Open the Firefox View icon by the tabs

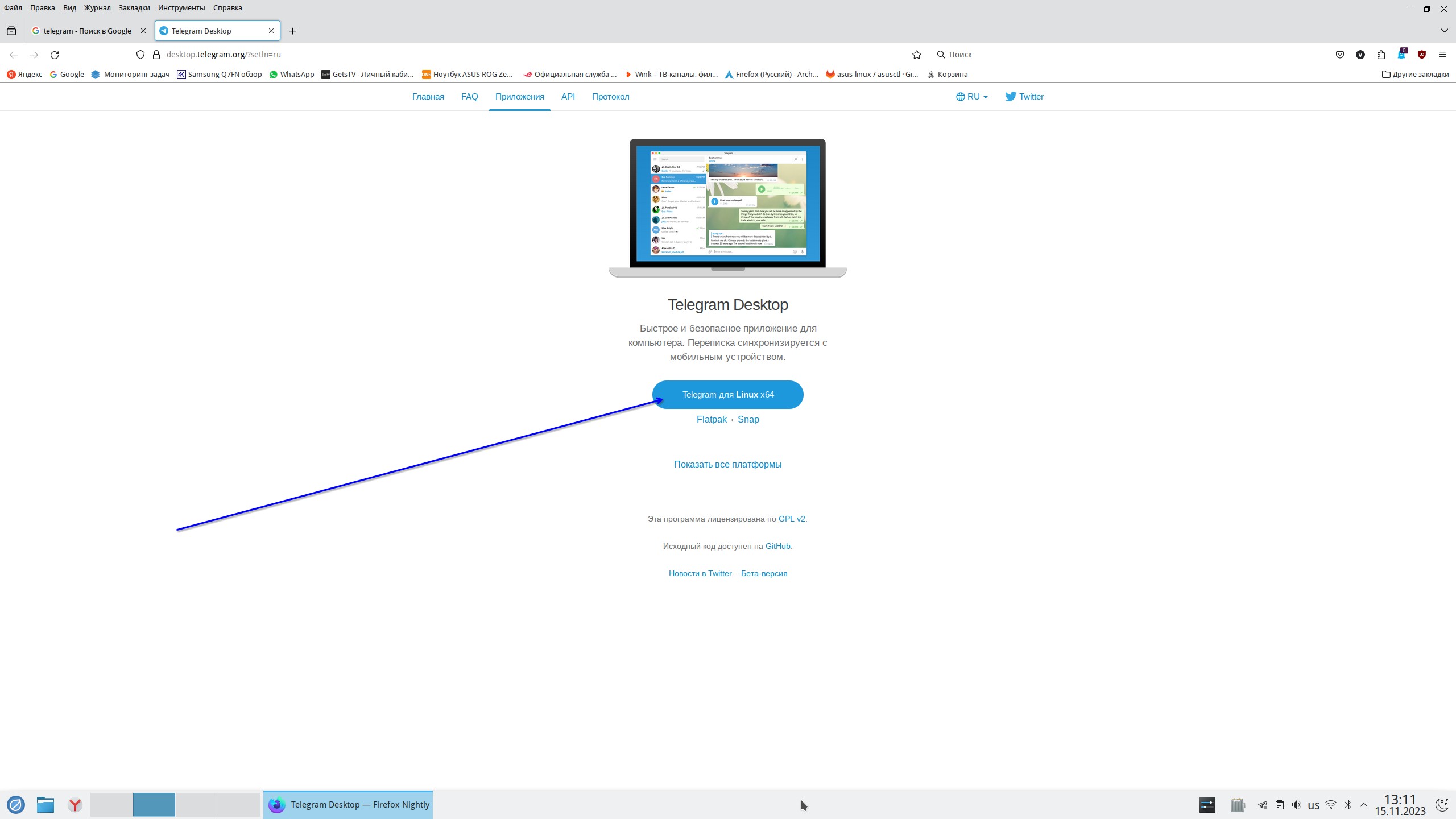click(11, 31)
